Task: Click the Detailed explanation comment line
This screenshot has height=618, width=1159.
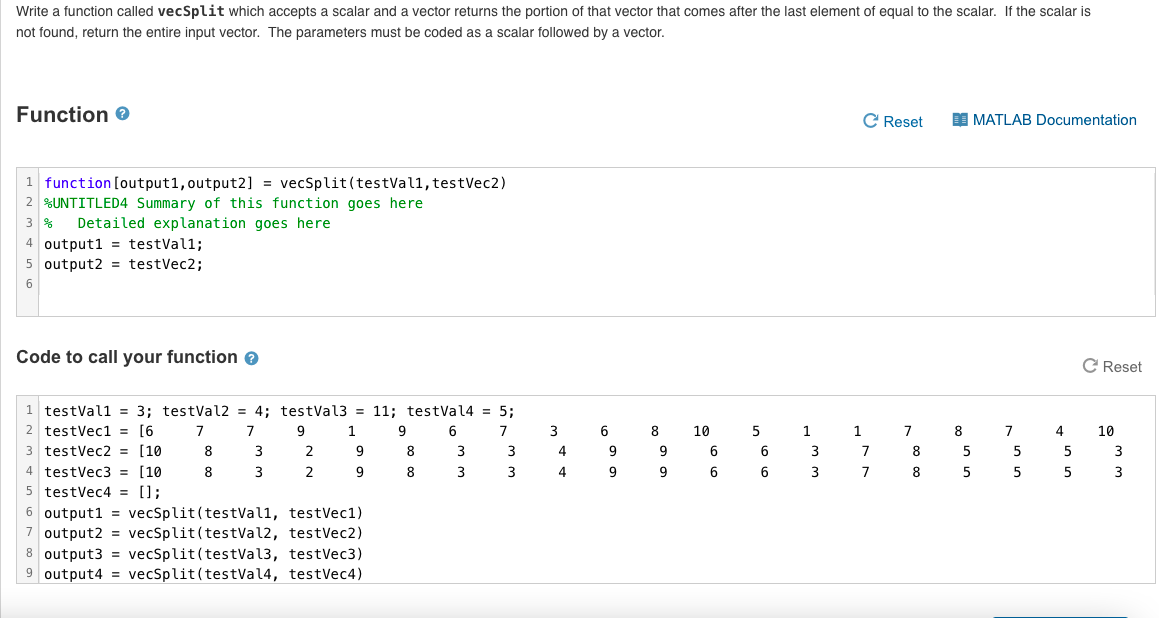Action: tap(185, 223)
